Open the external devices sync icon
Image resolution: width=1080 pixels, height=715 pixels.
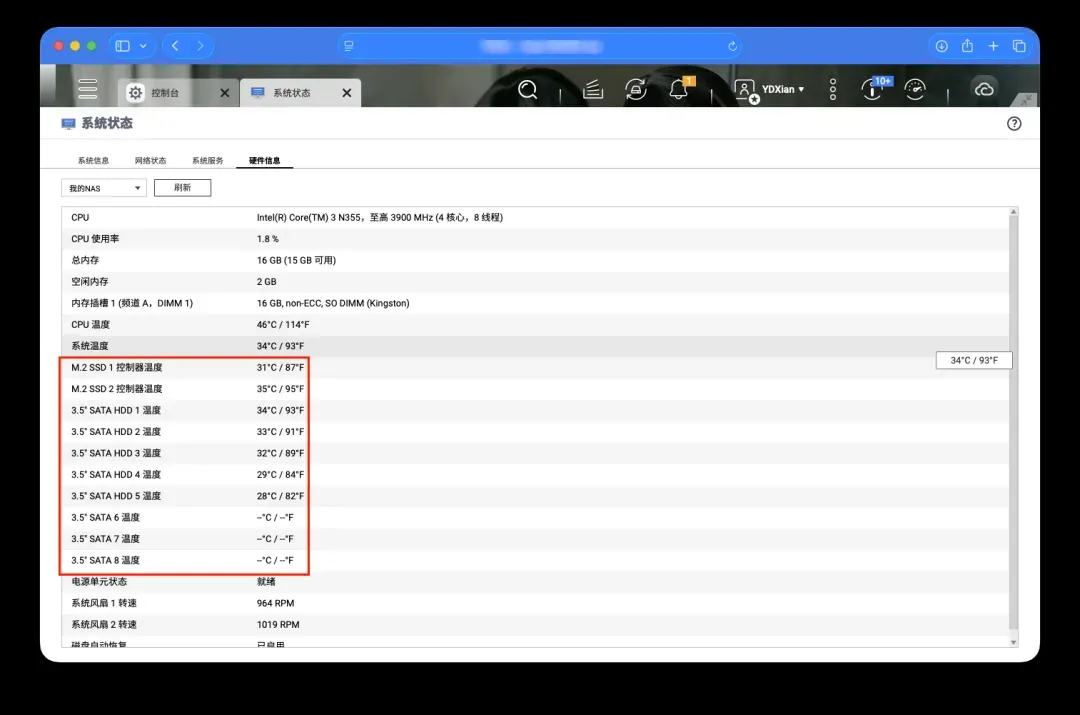(x=636, y=90)
